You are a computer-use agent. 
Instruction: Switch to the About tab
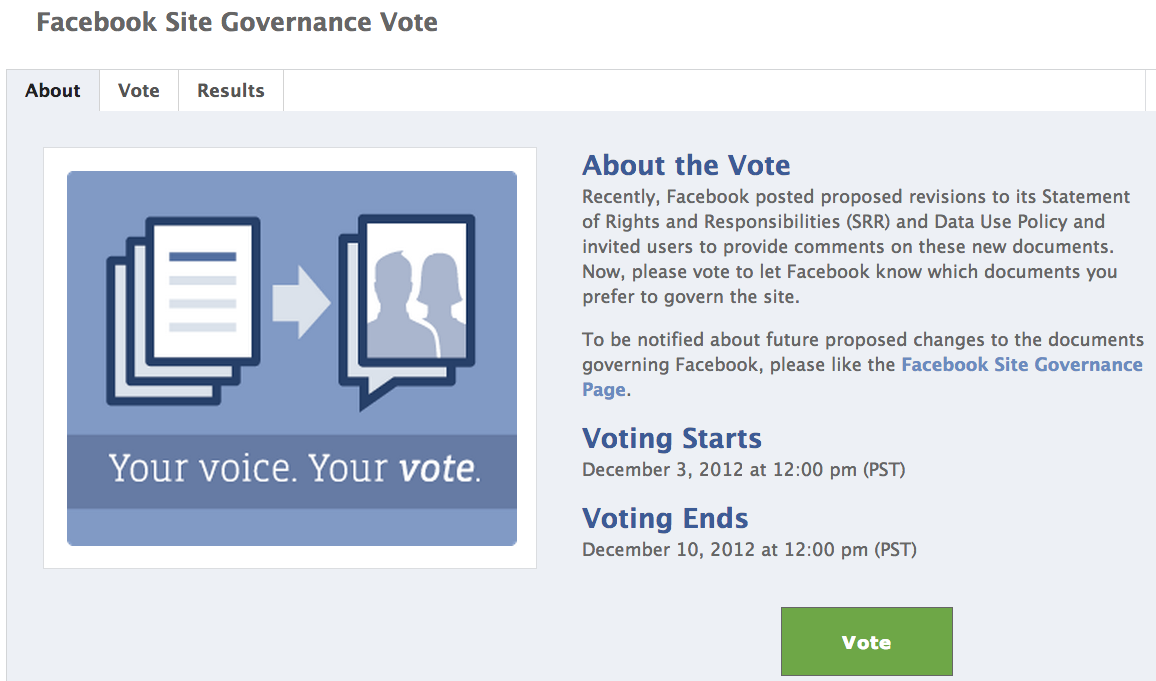tap(53, 91)
